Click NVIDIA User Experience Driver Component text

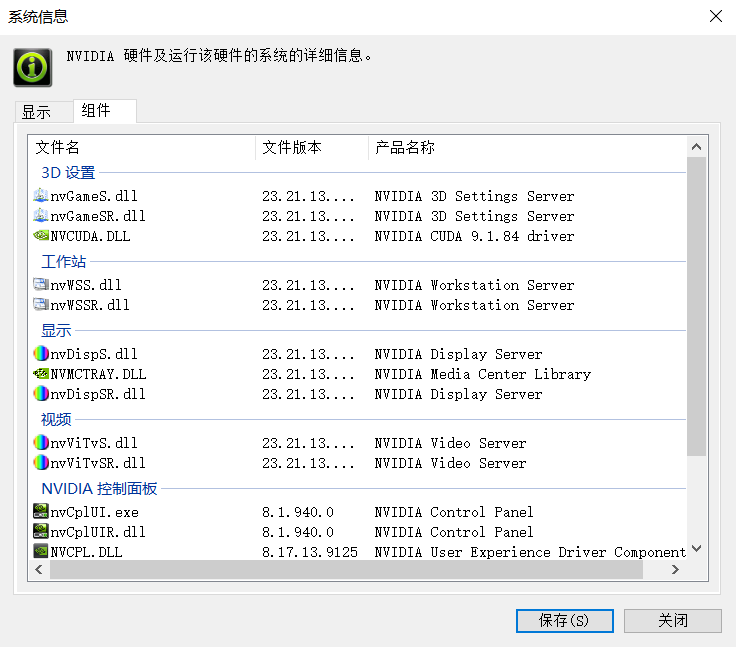[x=530, y=552]
